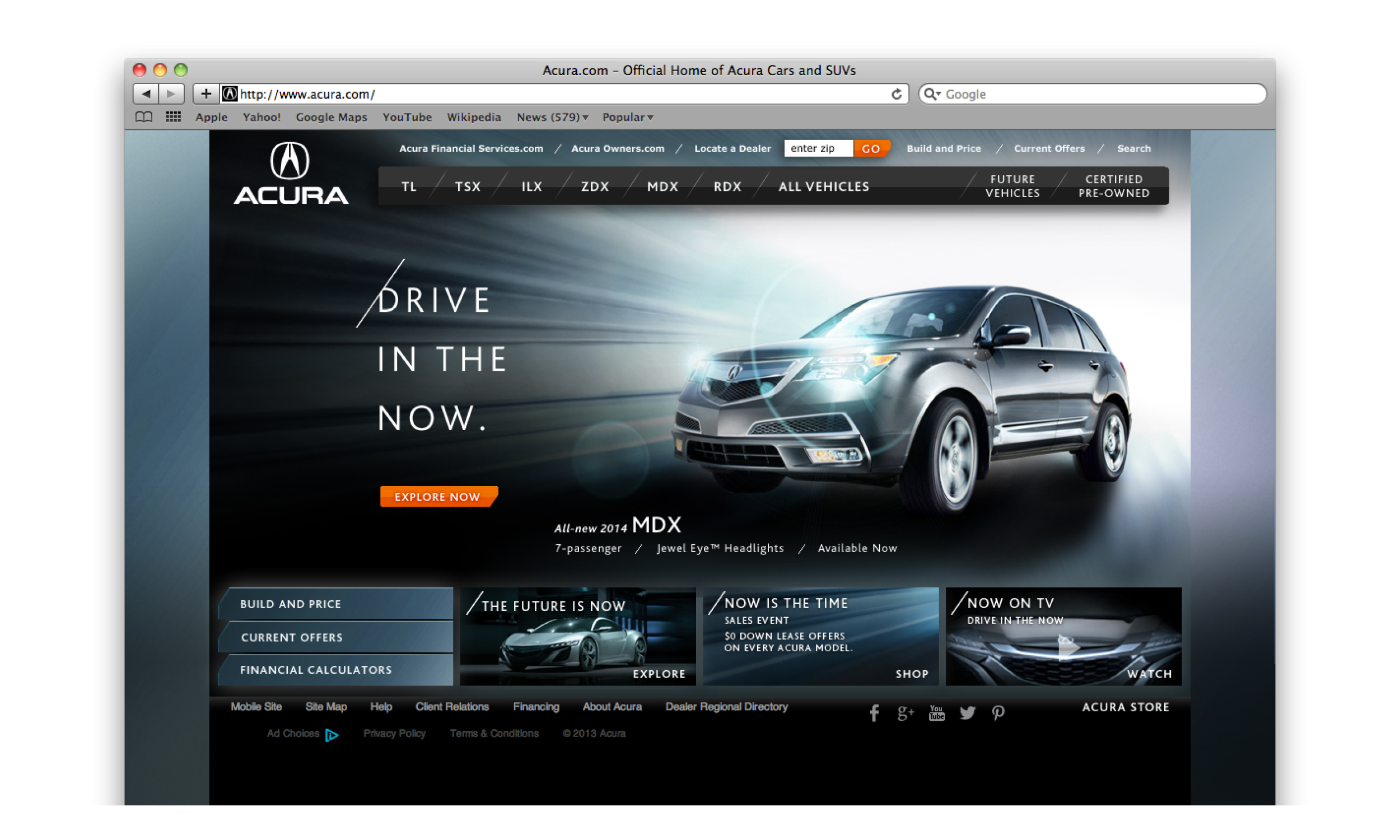Image resolution: width=1400 pixels, height=840 pixels.
Task: Click the Ad Choices triangle icon
Action: (x=332, y=735)
